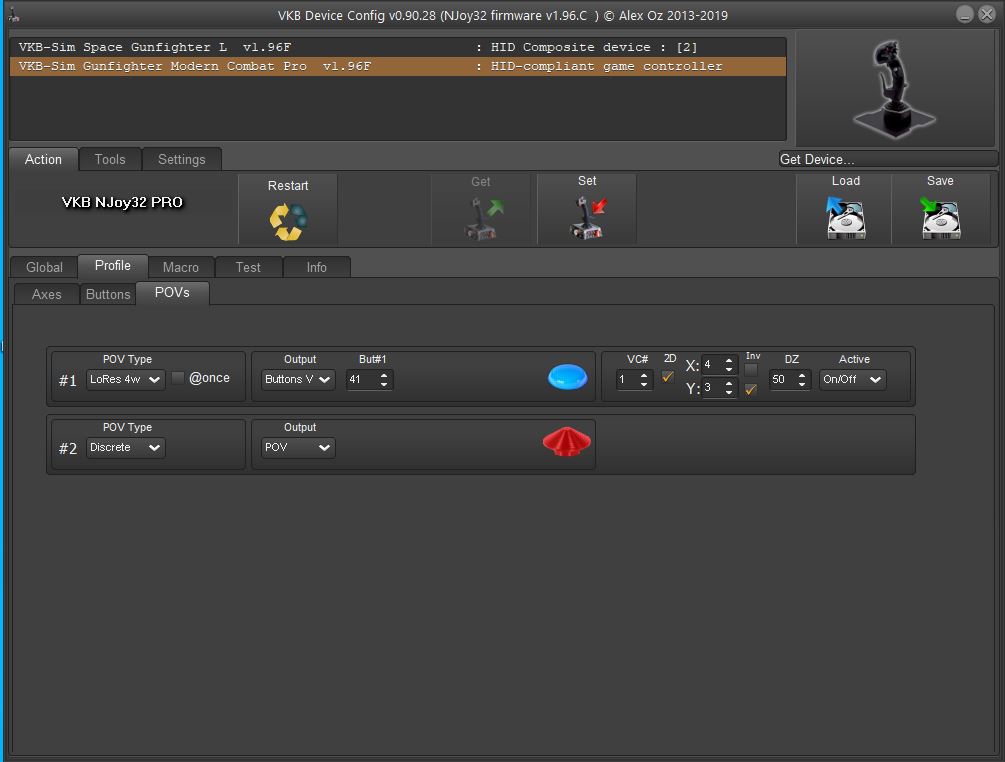
Task: Open POV #2 Output dropdown POV
Action: 298,447
